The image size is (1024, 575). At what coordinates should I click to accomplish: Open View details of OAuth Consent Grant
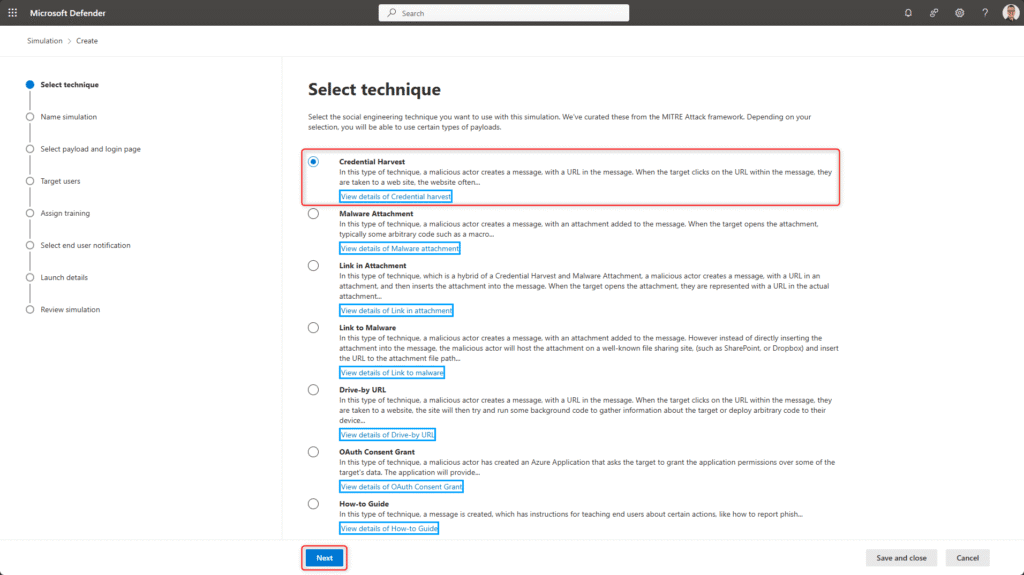pyautogui.click(x=401, y=487)
